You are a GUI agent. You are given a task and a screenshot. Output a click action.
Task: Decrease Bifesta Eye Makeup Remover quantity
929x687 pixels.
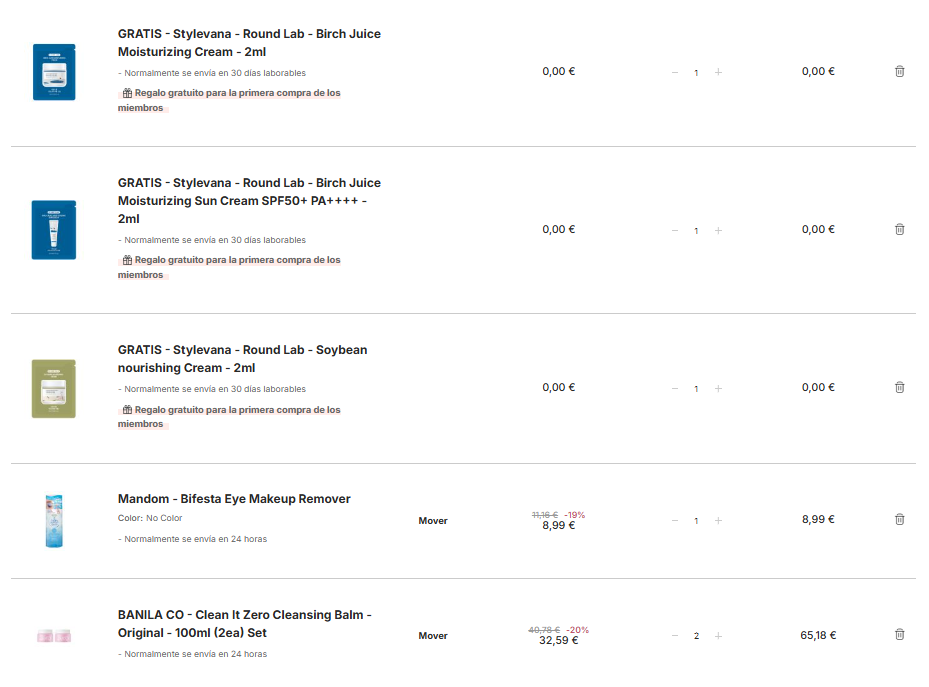pyautogui.click(x=675, y=521)
